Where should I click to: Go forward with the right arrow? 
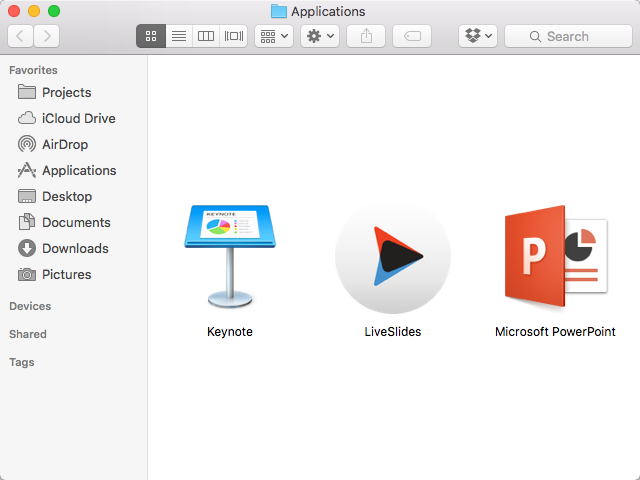47,36
